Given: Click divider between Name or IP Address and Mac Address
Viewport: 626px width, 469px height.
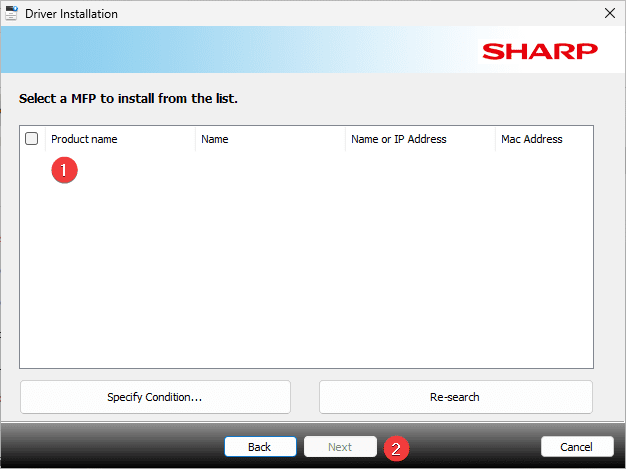Looking at the screenshot, I should [x=495, y=139].
